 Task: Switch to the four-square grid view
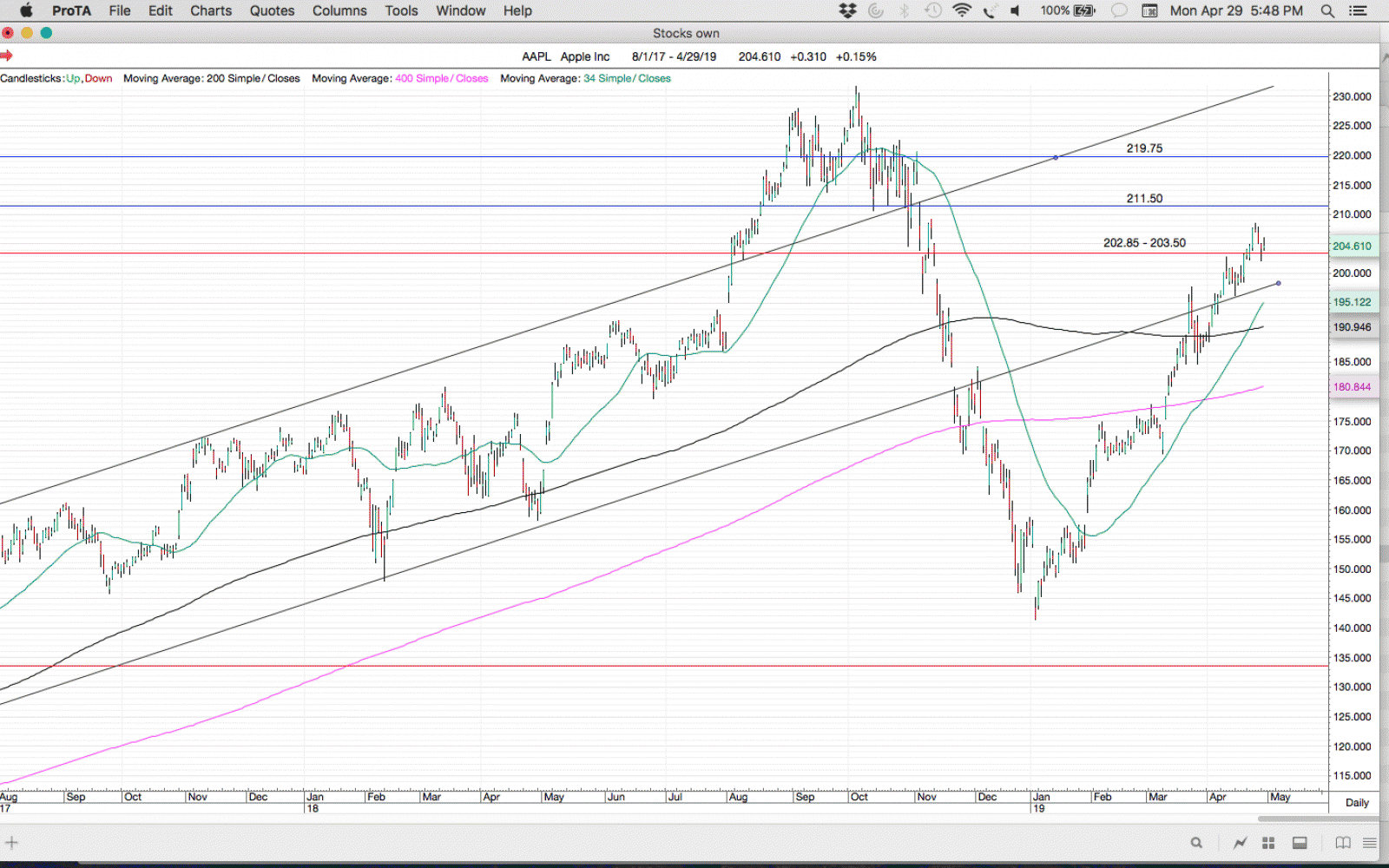(1268, 842)
